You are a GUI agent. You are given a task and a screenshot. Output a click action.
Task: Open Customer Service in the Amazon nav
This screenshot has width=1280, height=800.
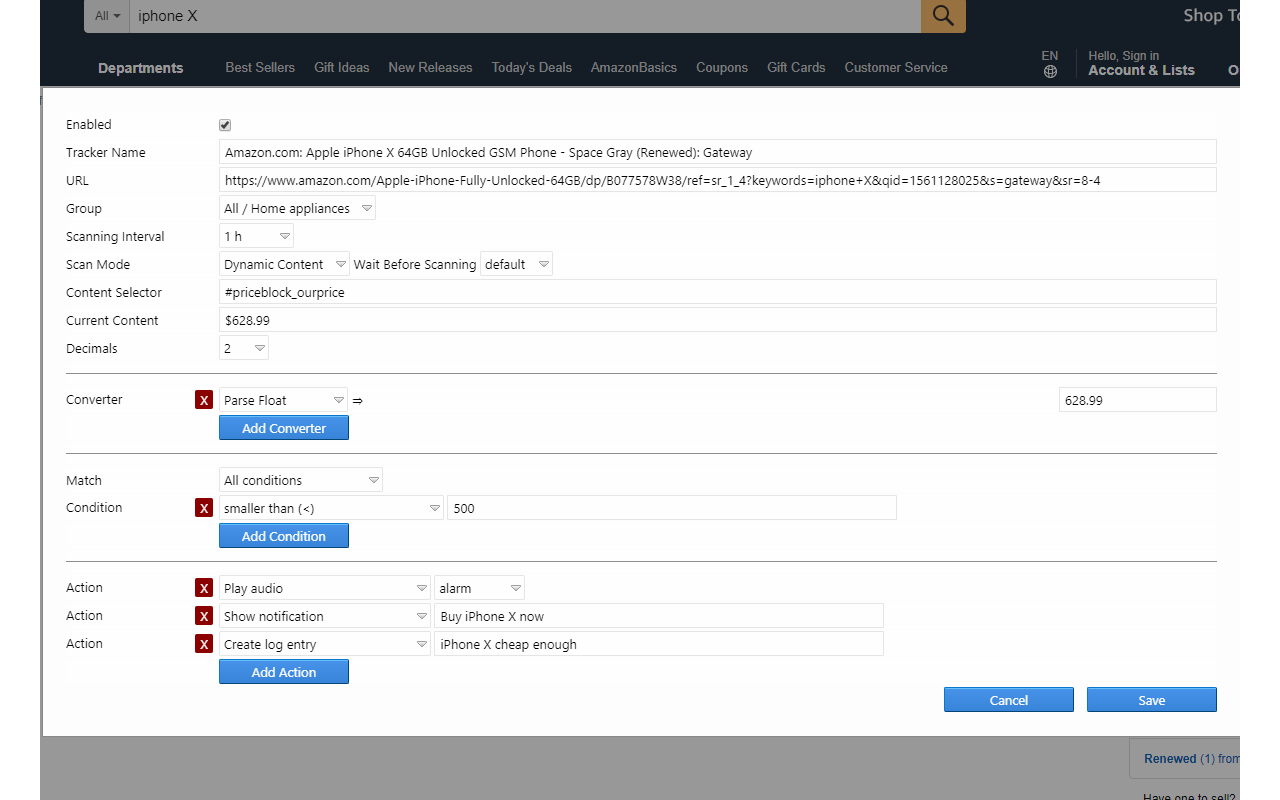[x=896, y=67]
